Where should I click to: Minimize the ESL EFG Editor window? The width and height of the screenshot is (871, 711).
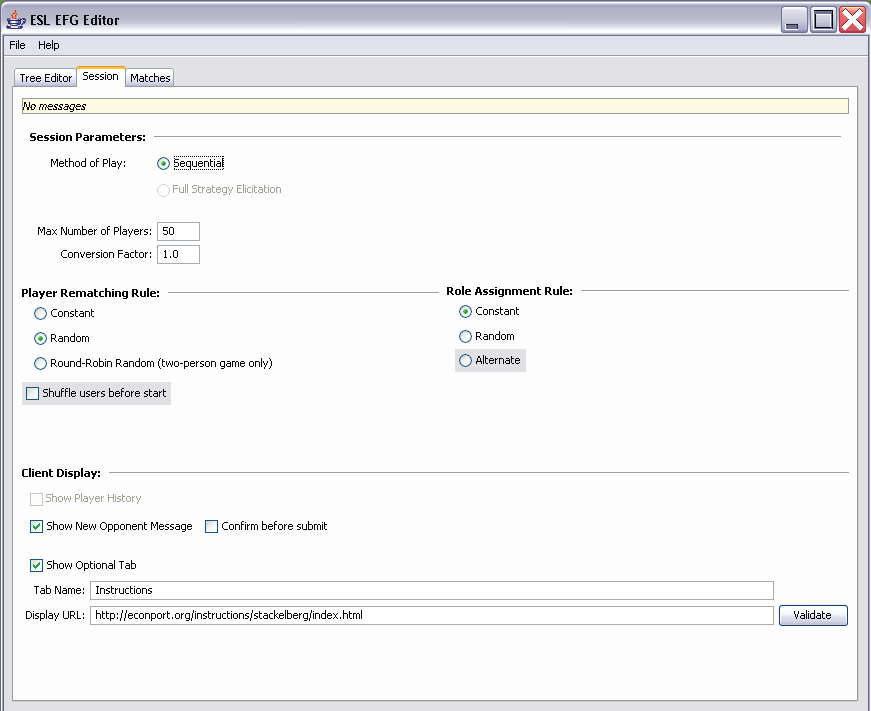[794, 20]
